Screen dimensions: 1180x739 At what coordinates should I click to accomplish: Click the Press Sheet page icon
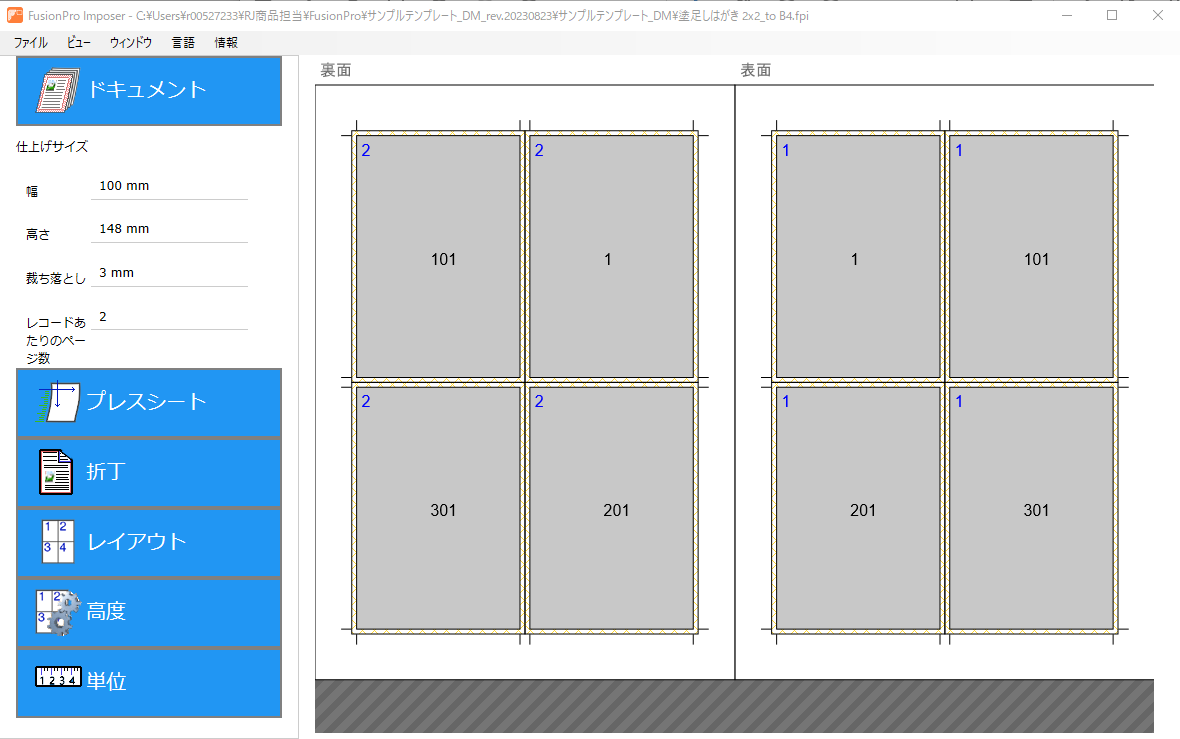59,402
